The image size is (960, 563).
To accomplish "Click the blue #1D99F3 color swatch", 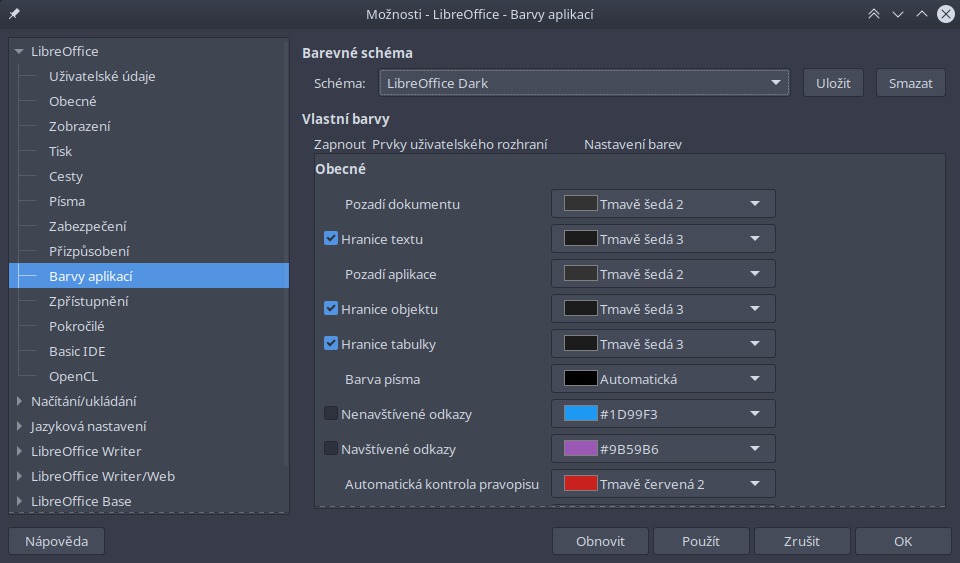I will 580,413.
